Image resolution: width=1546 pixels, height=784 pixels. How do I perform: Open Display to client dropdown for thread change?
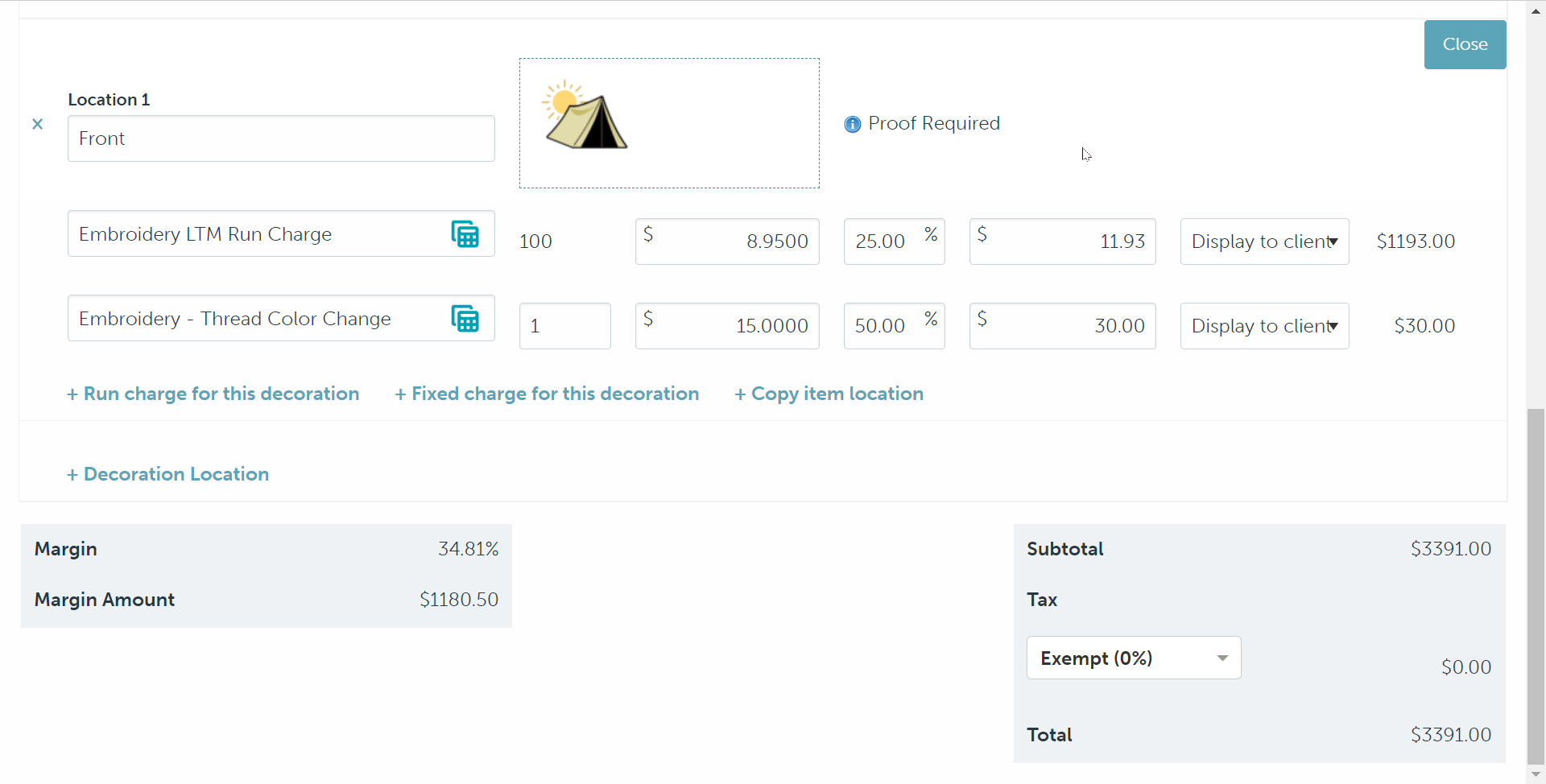click(x=1263, y=326)
